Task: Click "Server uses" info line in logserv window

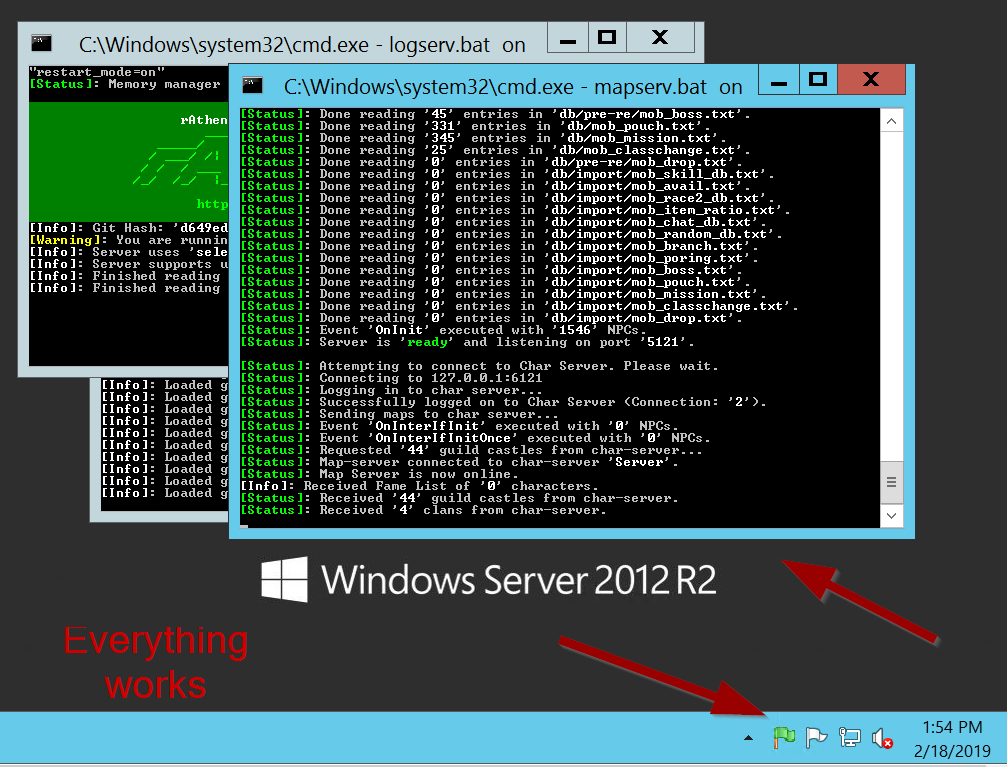Action: pos(129,252)
